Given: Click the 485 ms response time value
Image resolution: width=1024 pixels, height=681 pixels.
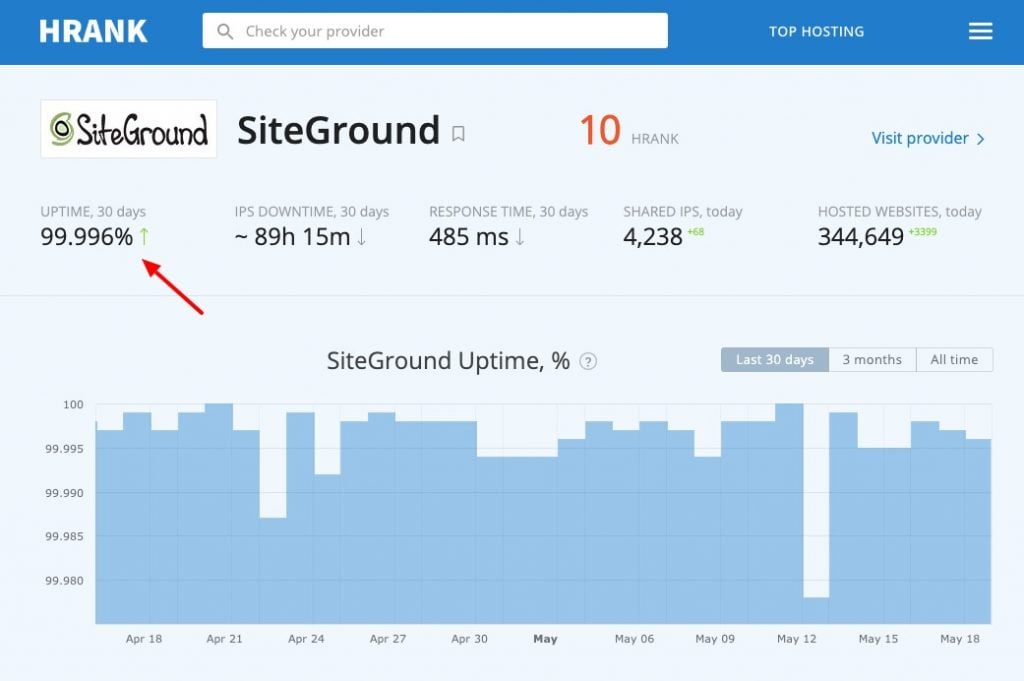Looking at the screenshot, I should tap(469, 236).
